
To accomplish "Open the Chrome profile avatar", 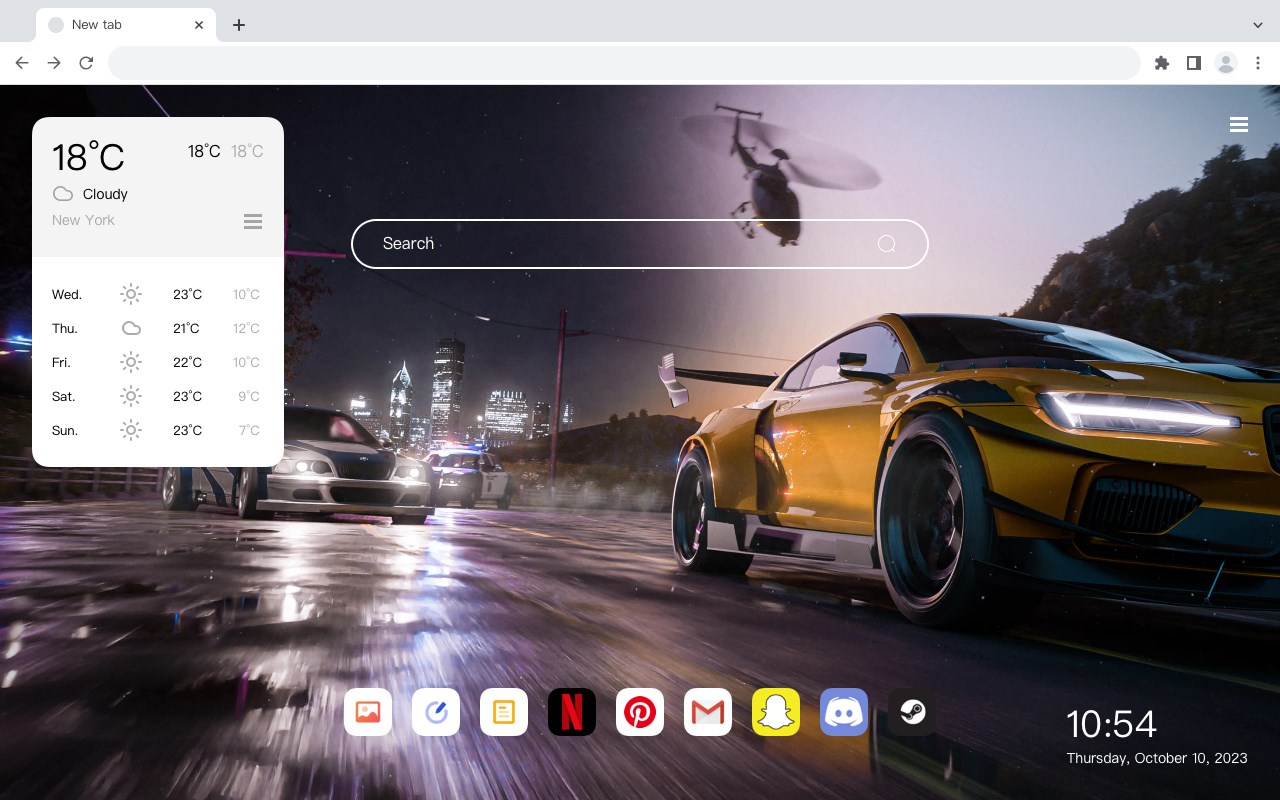I will tap(1226, 63).
